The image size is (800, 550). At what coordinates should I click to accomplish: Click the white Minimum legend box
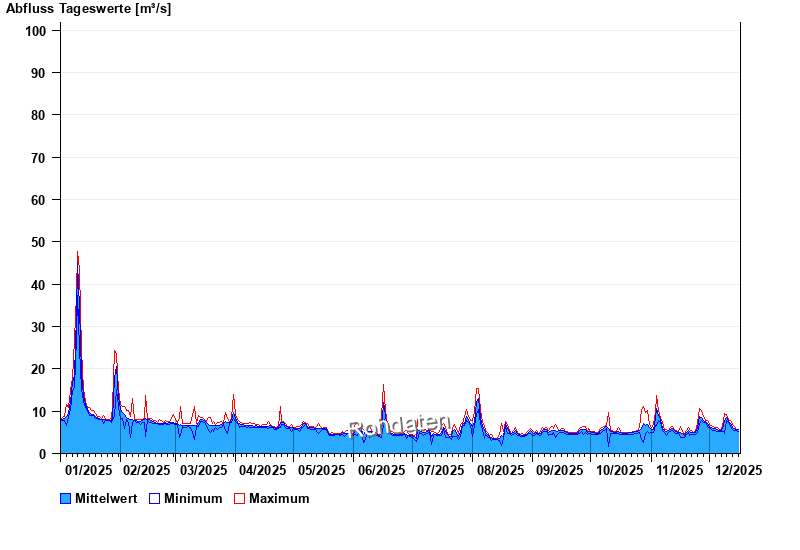(x=154, y=499)
